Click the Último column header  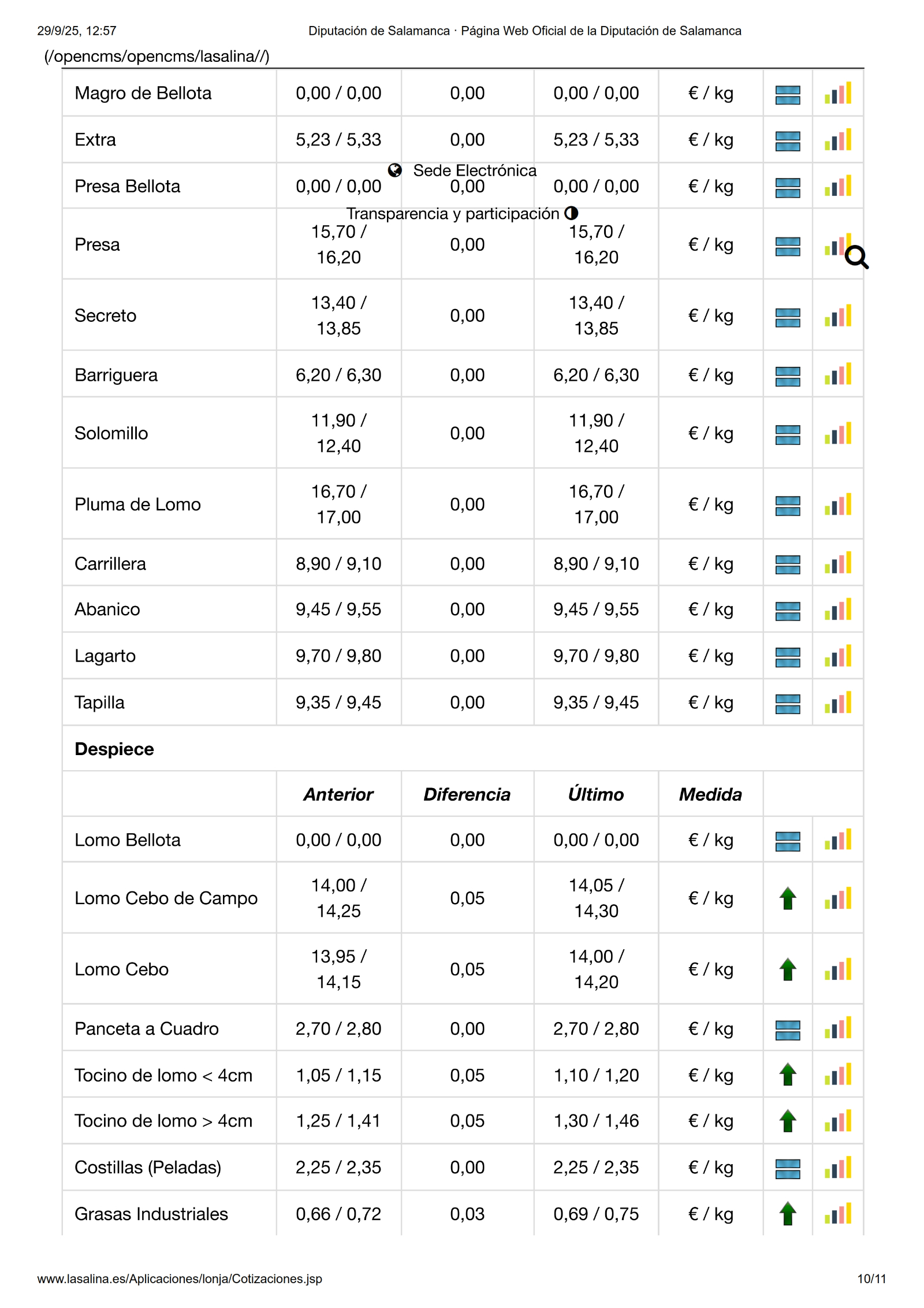tap(595, 794)
